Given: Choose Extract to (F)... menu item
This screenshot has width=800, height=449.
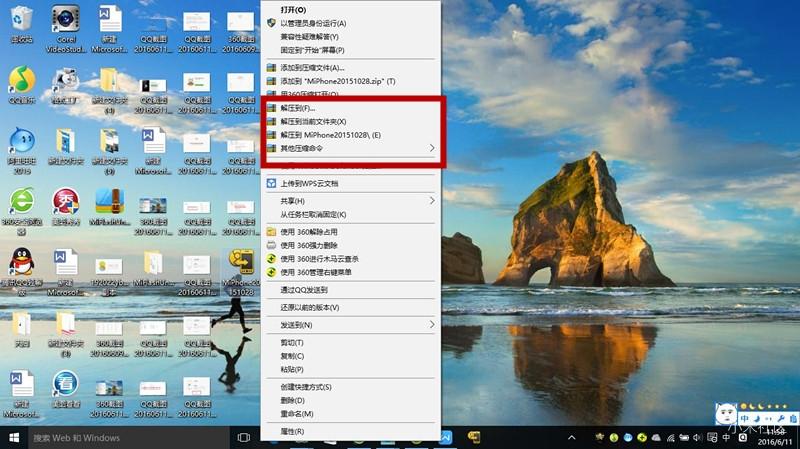Looking at the screenshot, I should pos(350,108).
